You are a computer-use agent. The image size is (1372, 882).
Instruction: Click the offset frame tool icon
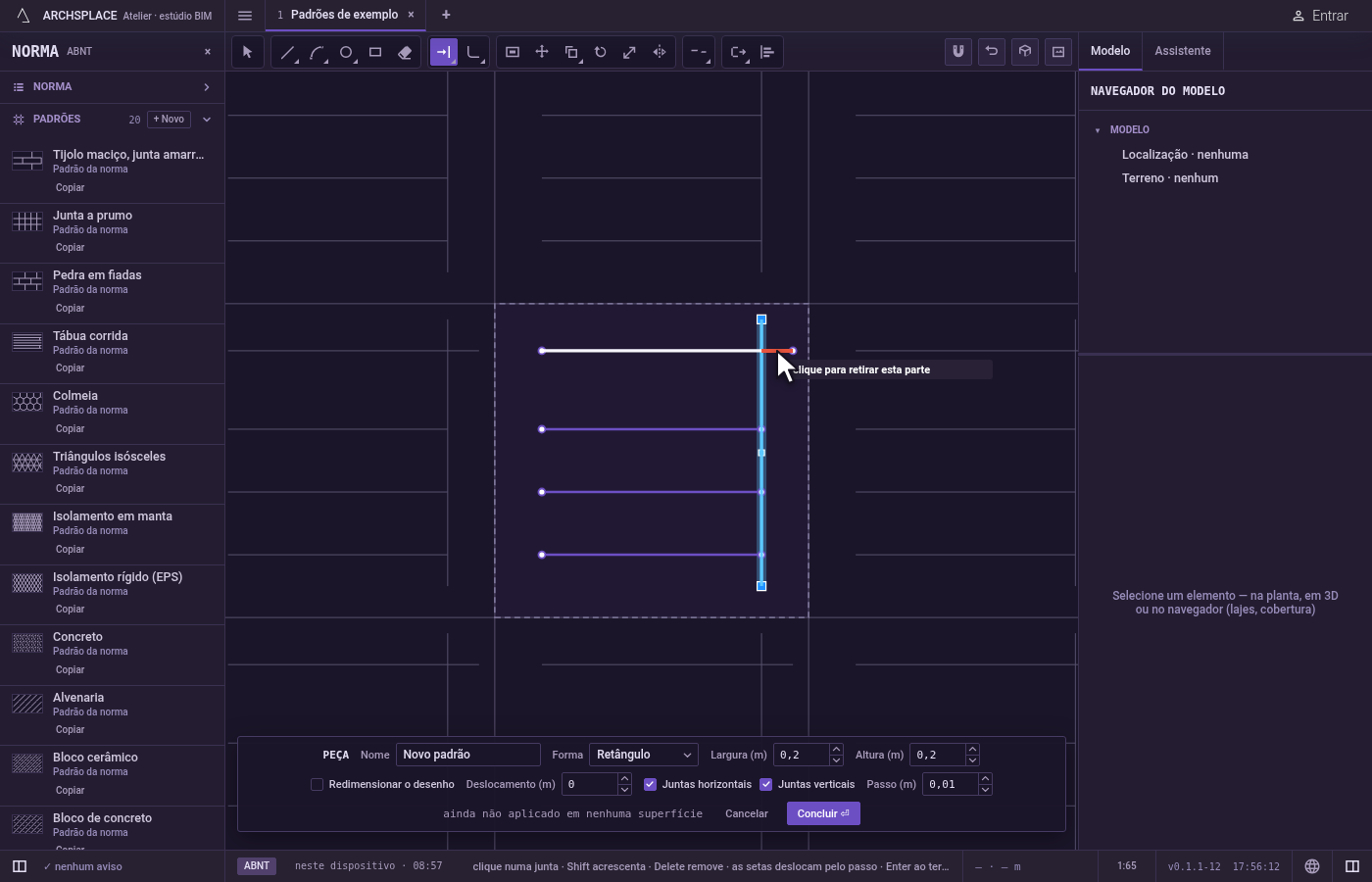[x=513, y=52]
